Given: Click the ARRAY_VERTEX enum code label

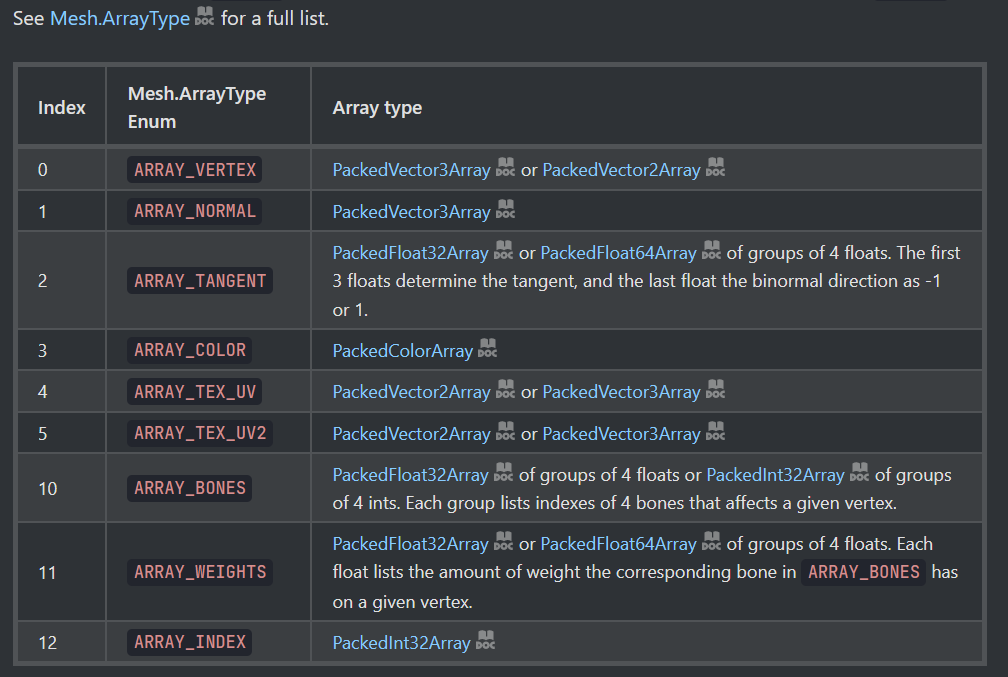Looking at the screenshot, I should coord(195,170).
